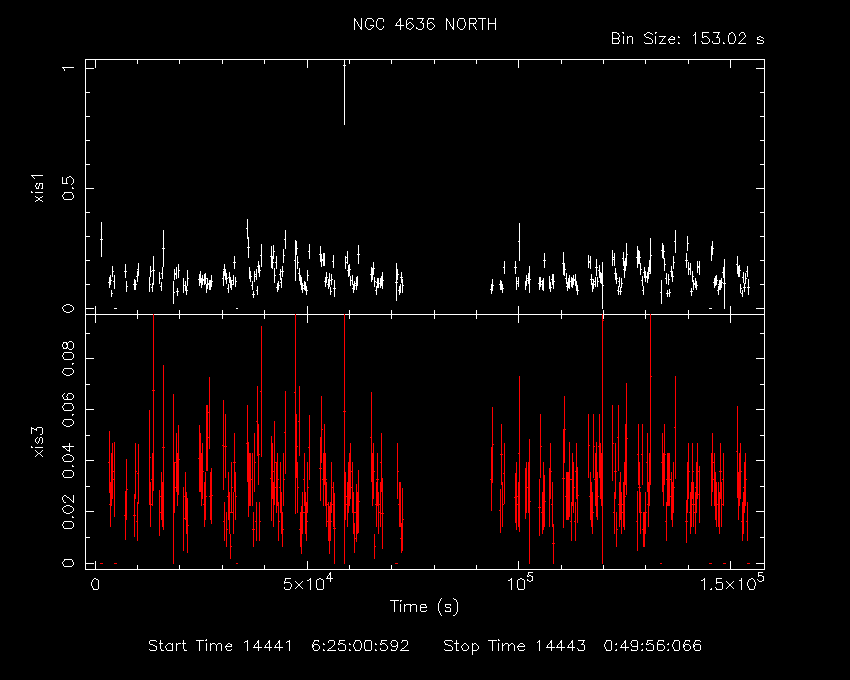The image size is (850, 680).
Task: Click the xis3 y-axis tick label '0.04'
Action: tap(68, 460)
